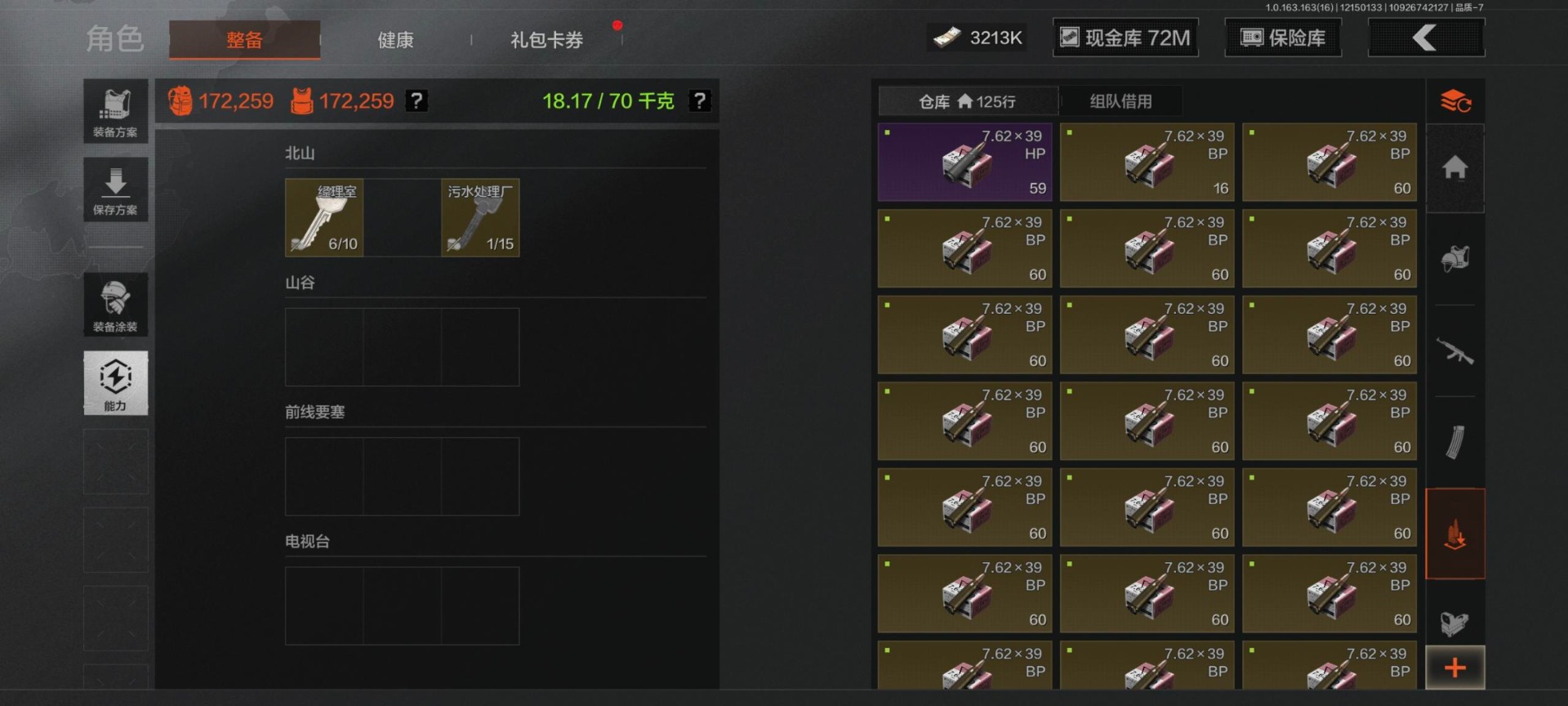Viewport: 1568px width, 706px height.
Task: Filter storage by rifle weapon icon
Action: pos(1454,351)
